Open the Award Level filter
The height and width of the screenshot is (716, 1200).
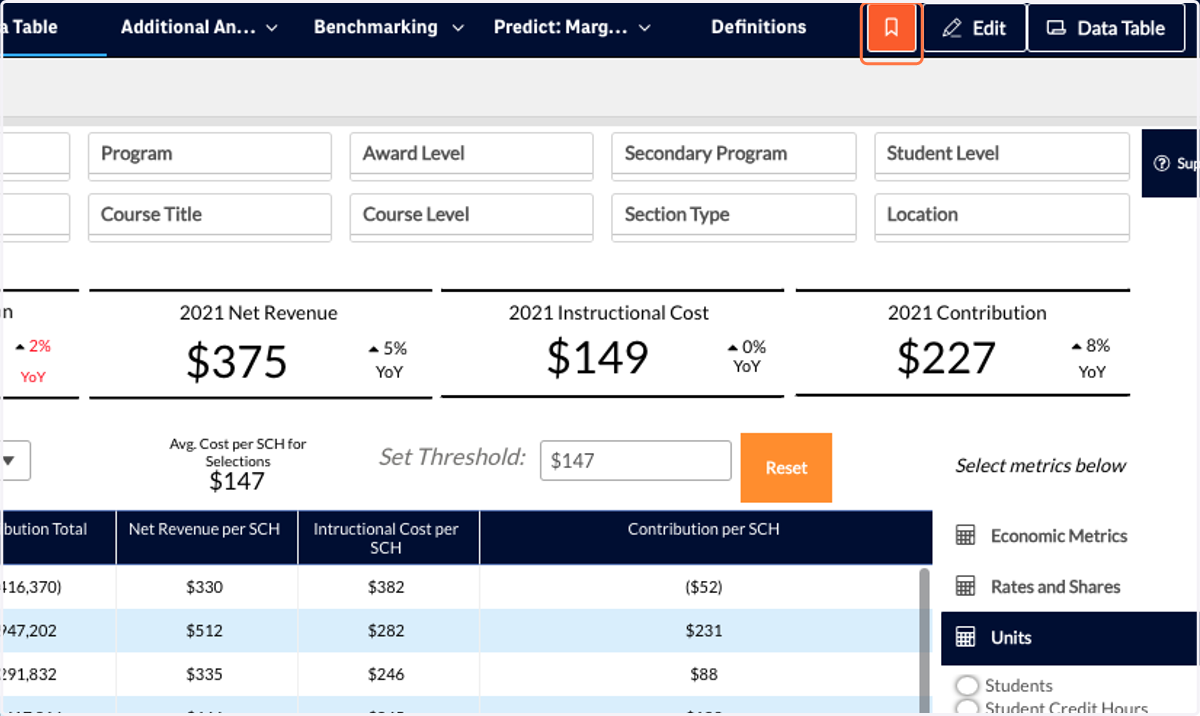click(x=471, y=155)
